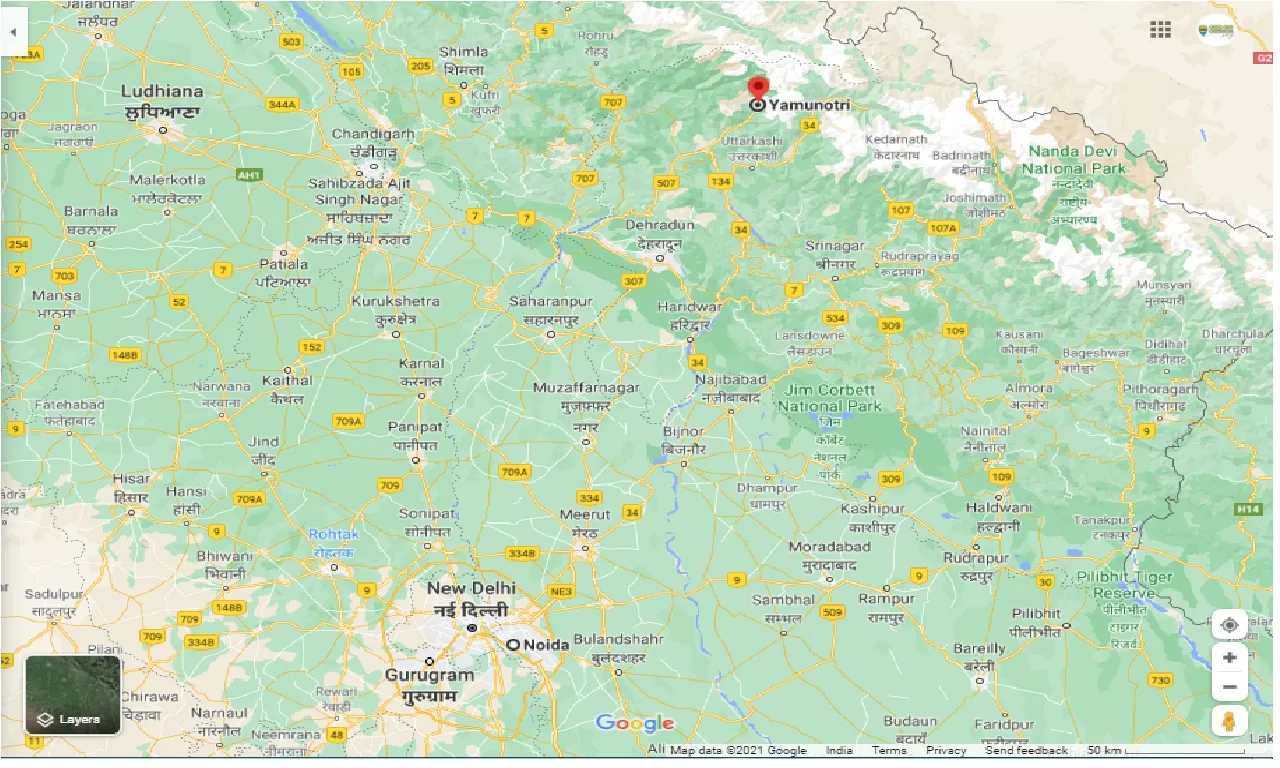The width and height of the screenshot is (1280, 768).
Task: Click the Srinagar town label
Action: click(834, 254)
